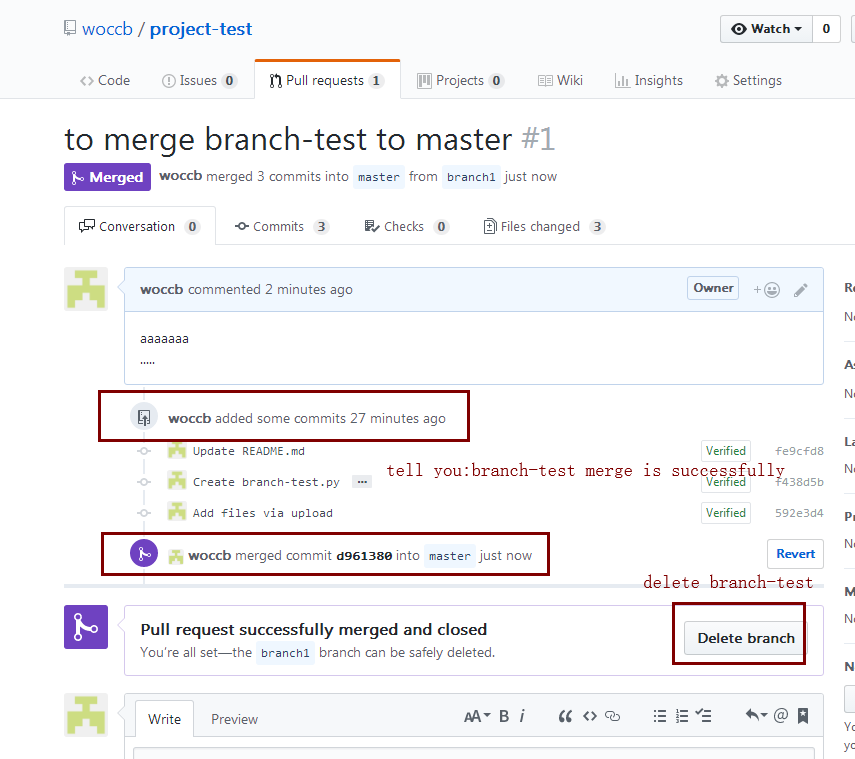Click the woccb avatar beside the comment editor
Viewport: 855px width, 759px height.
(86, 715)
